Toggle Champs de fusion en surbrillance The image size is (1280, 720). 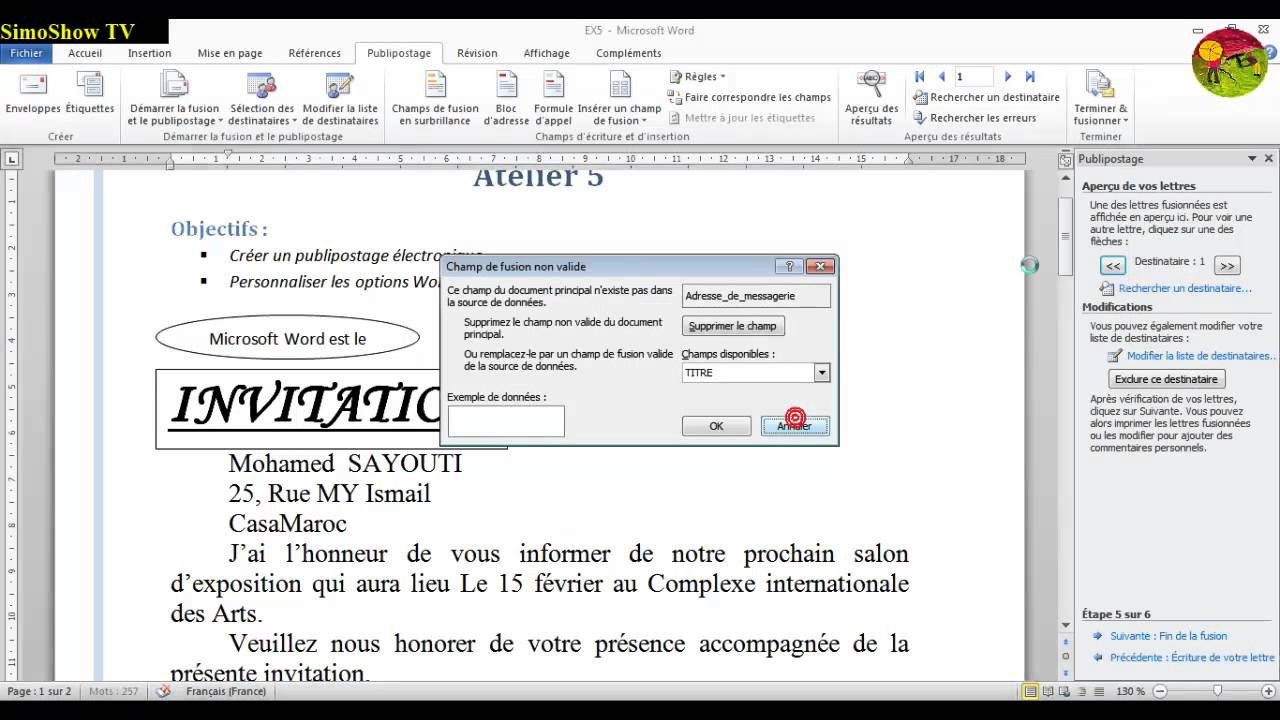coord(435,99)
